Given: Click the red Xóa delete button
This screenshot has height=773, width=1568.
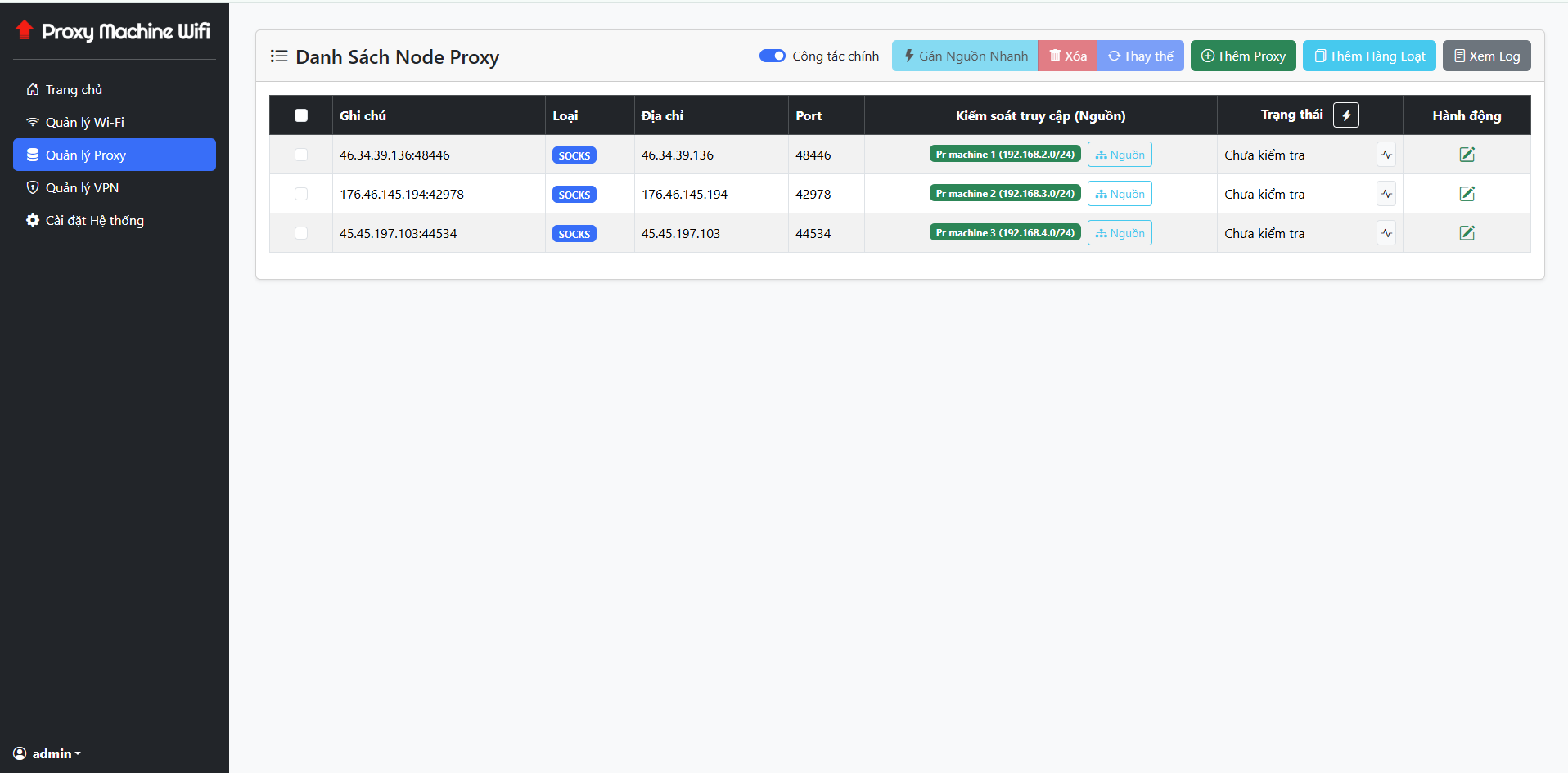Looking at the screenshot, I should [x=1067, y=56].
